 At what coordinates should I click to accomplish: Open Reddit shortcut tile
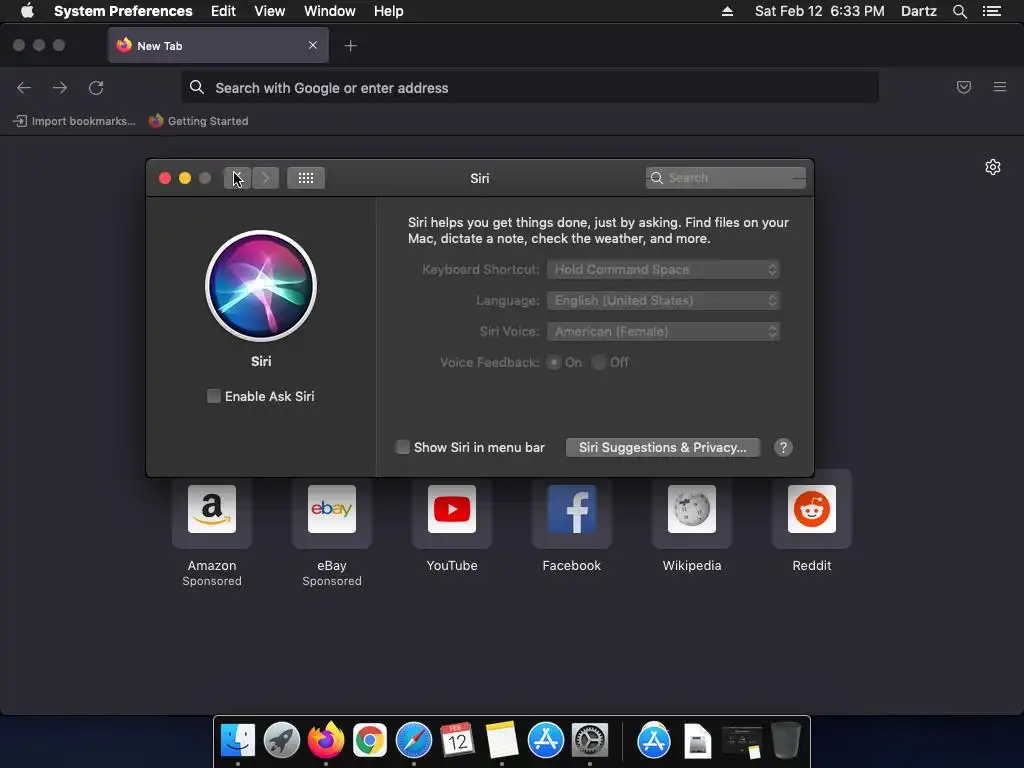pos(812,509)
